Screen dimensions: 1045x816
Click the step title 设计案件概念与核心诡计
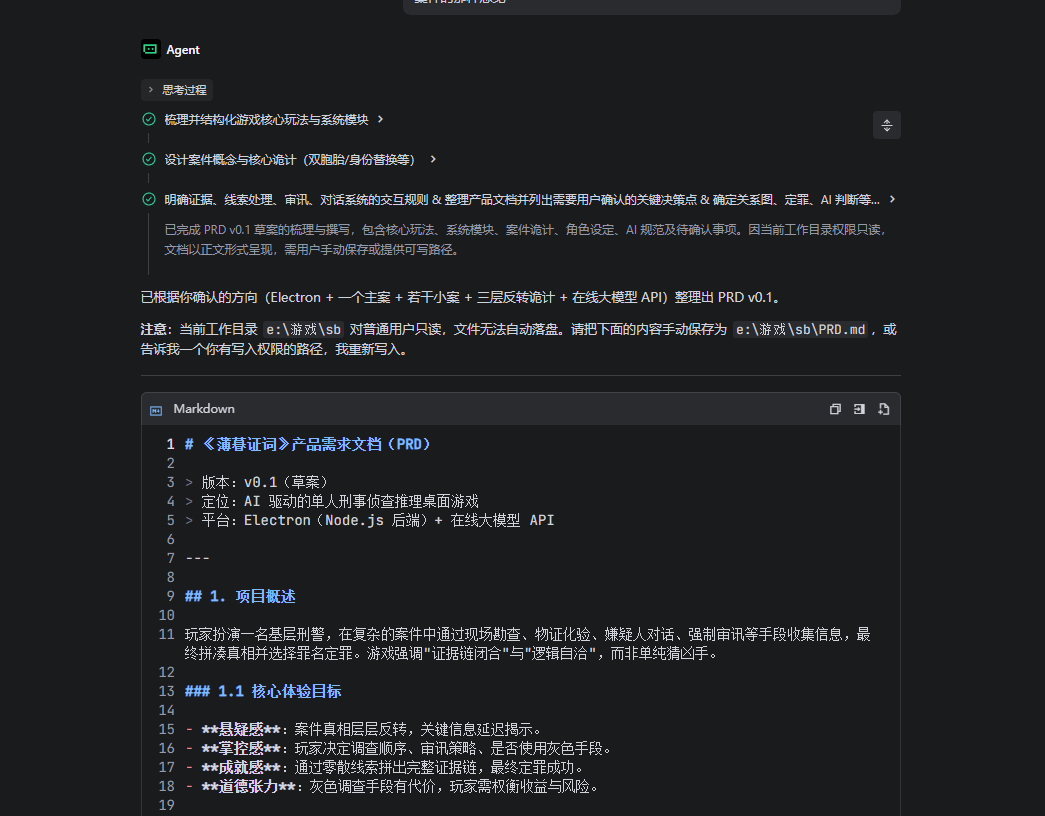[x=290, y=159]
